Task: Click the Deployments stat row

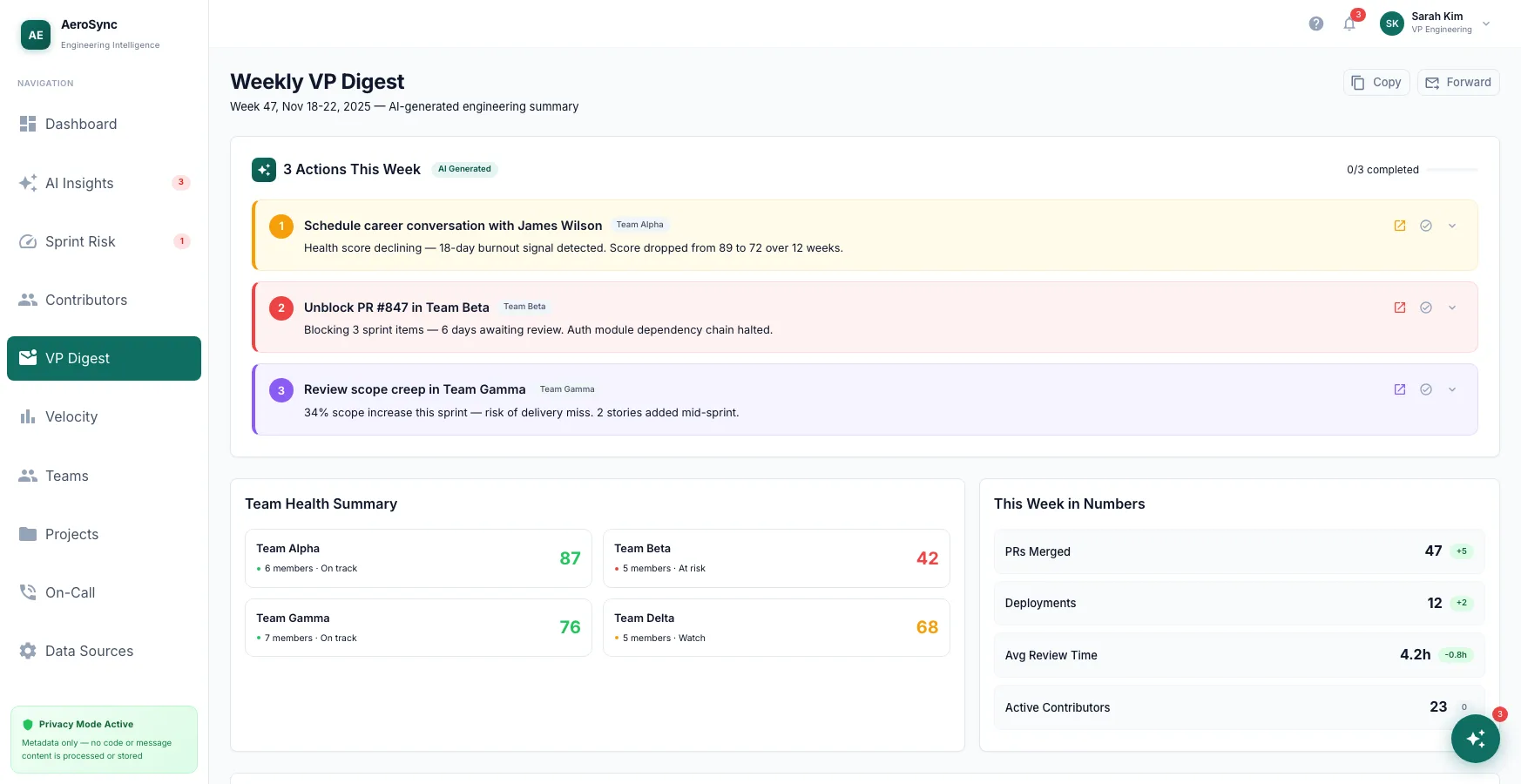Action: pos(1239,603)
